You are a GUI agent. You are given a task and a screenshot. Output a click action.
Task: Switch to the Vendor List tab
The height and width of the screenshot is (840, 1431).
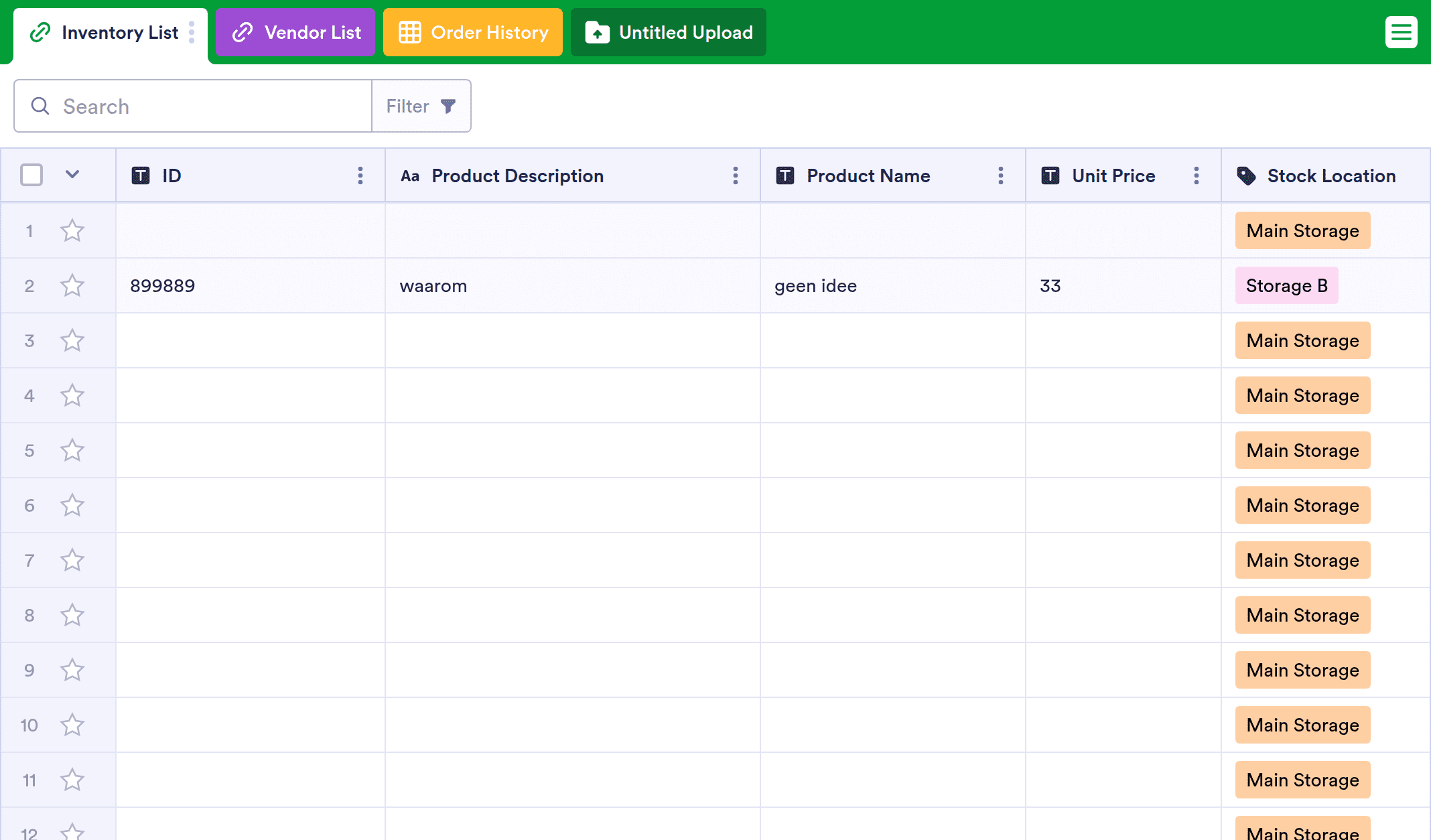coord(295,32)
